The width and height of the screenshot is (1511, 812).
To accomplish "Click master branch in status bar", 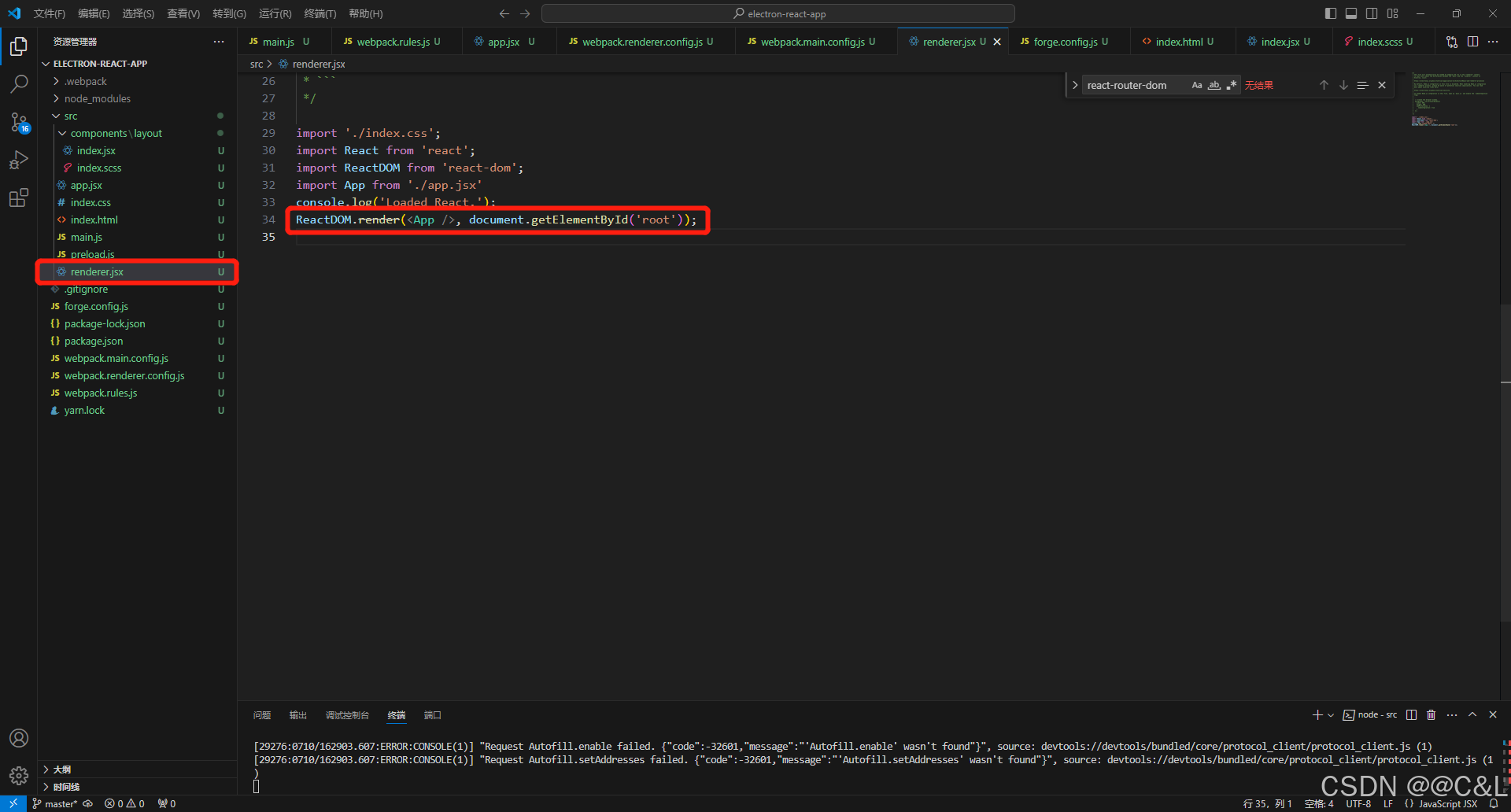I will pyautogui.click(x=55, y=803).
